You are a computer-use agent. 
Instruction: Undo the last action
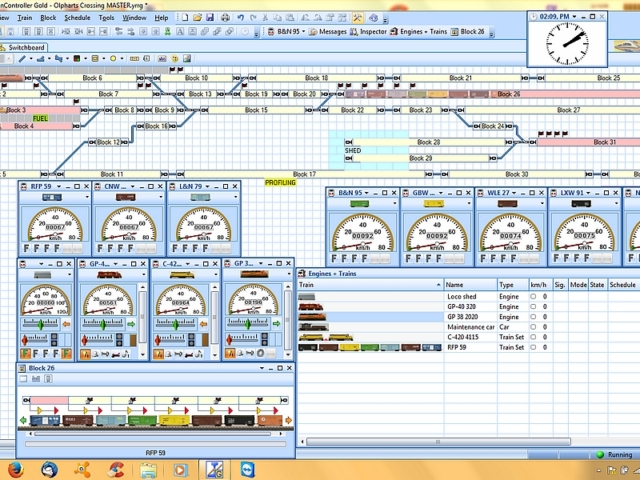[240, 18]
